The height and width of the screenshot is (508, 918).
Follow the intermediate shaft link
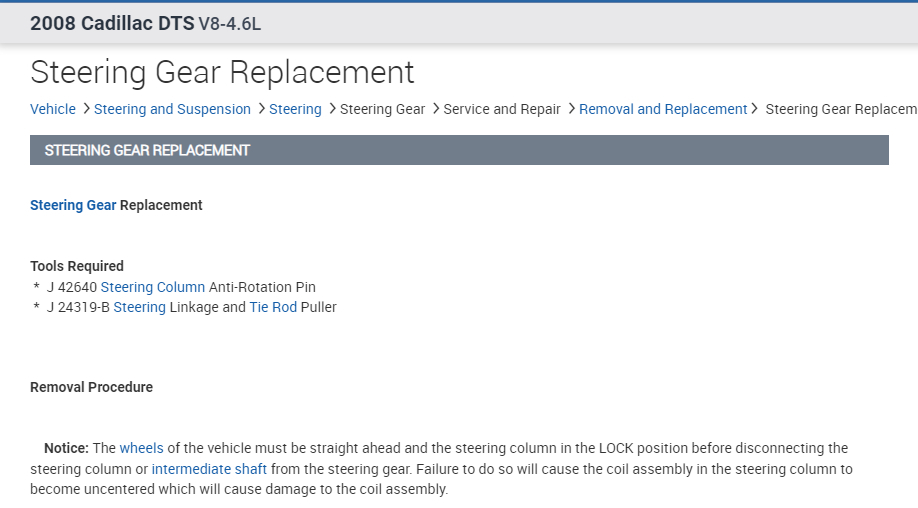tap(209, 469)
